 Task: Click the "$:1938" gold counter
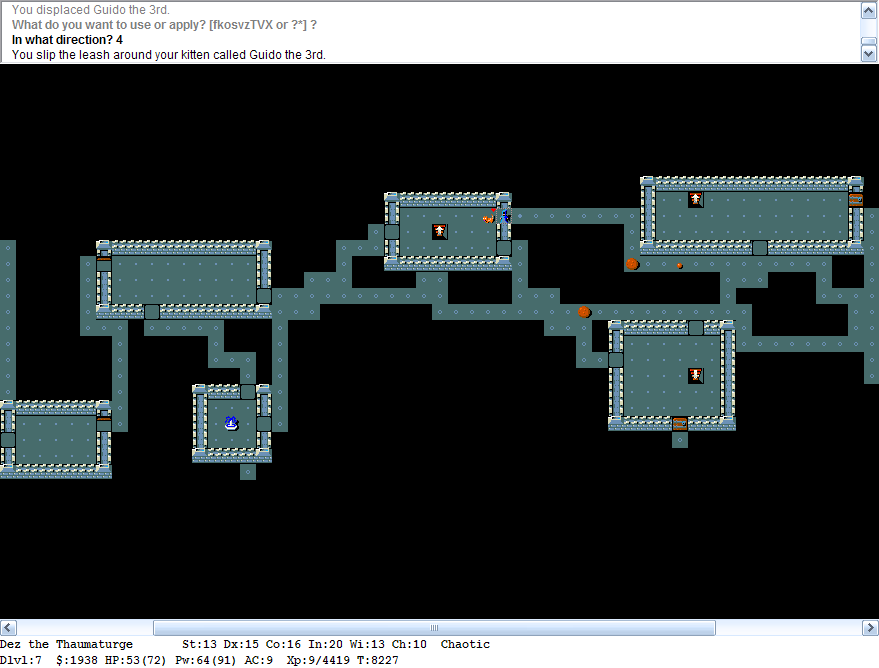tap(77, 661)
